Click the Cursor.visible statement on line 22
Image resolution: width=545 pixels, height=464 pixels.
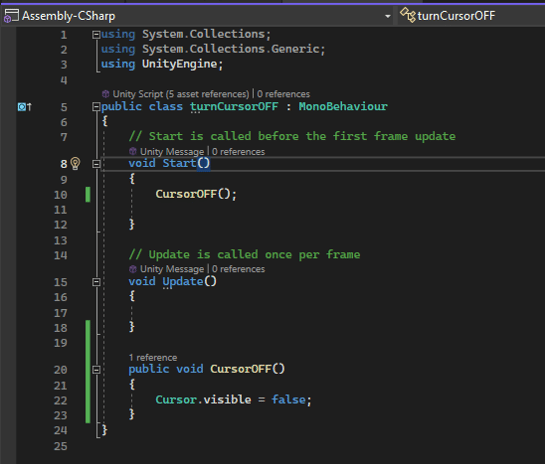[233, 400]
